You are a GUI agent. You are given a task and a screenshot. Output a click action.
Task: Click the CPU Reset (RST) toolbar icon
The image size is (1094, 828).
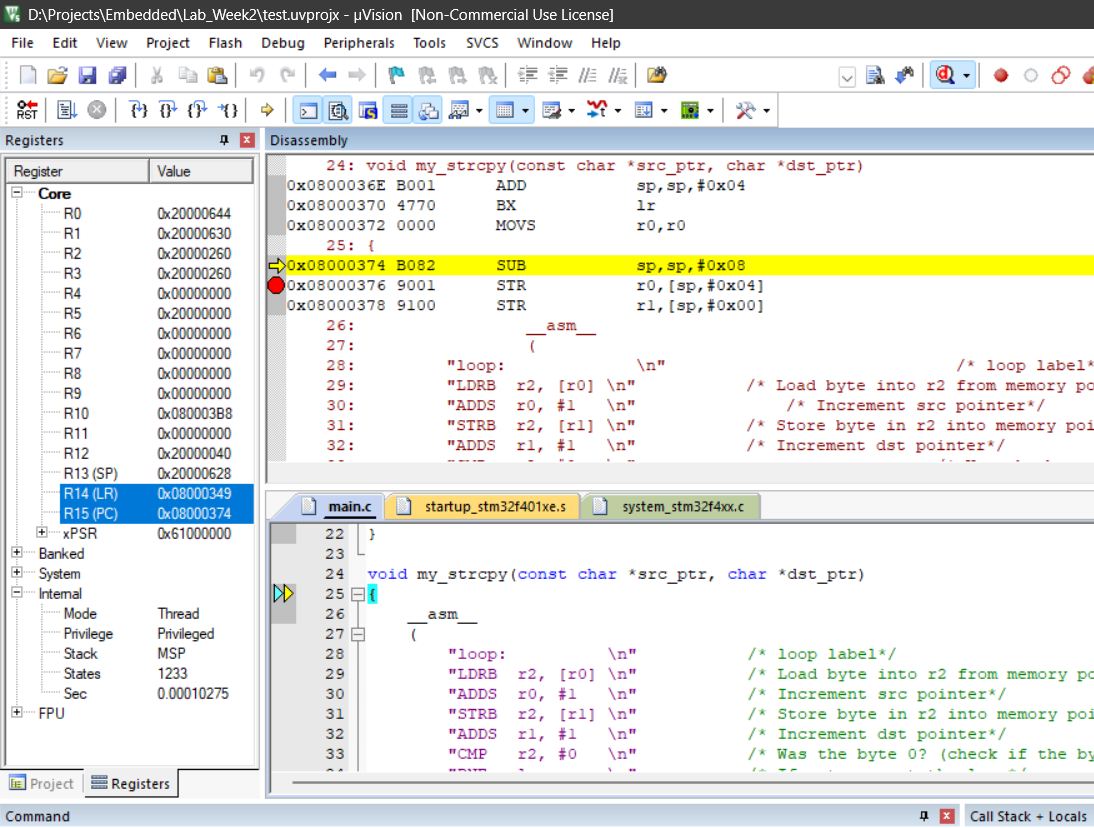(x=27, y=110)
